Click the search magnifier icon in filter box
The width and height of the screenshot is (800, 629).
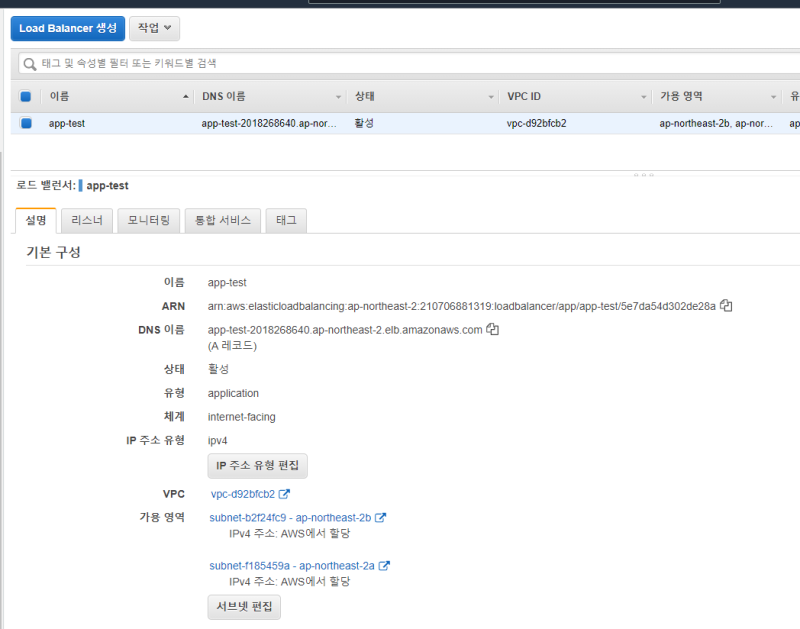coord(30,63)
